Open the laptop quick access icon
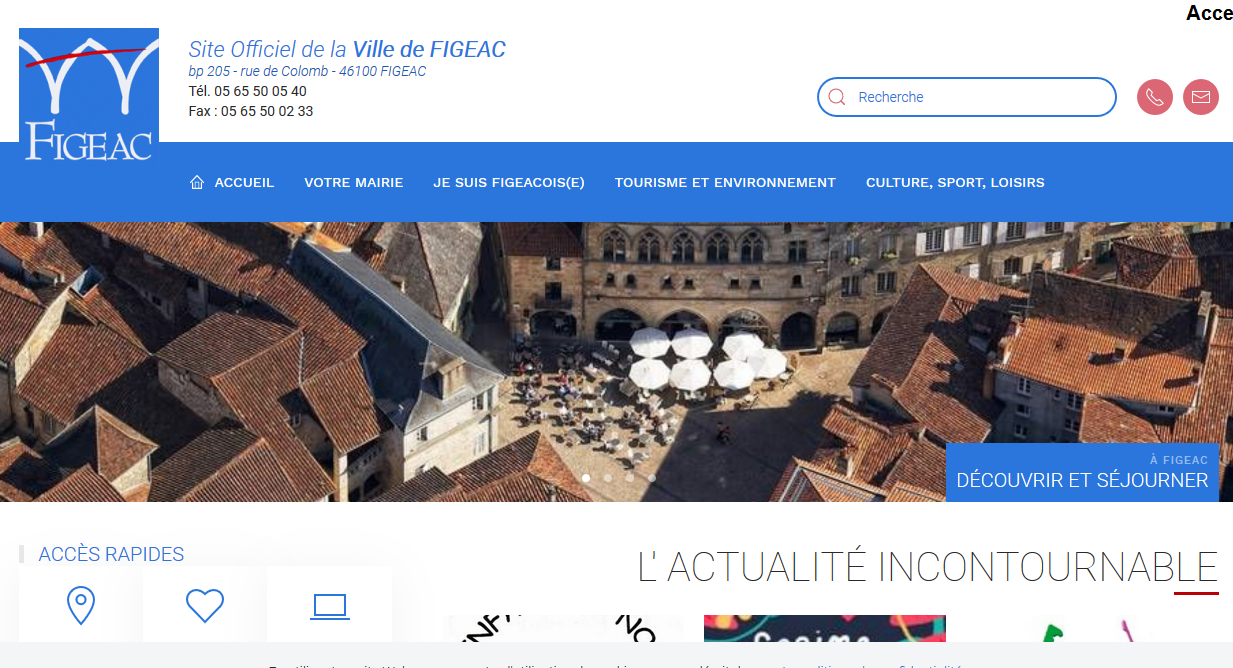The height and width of the screenshot is (668, 1233). [x=329, y=605]
